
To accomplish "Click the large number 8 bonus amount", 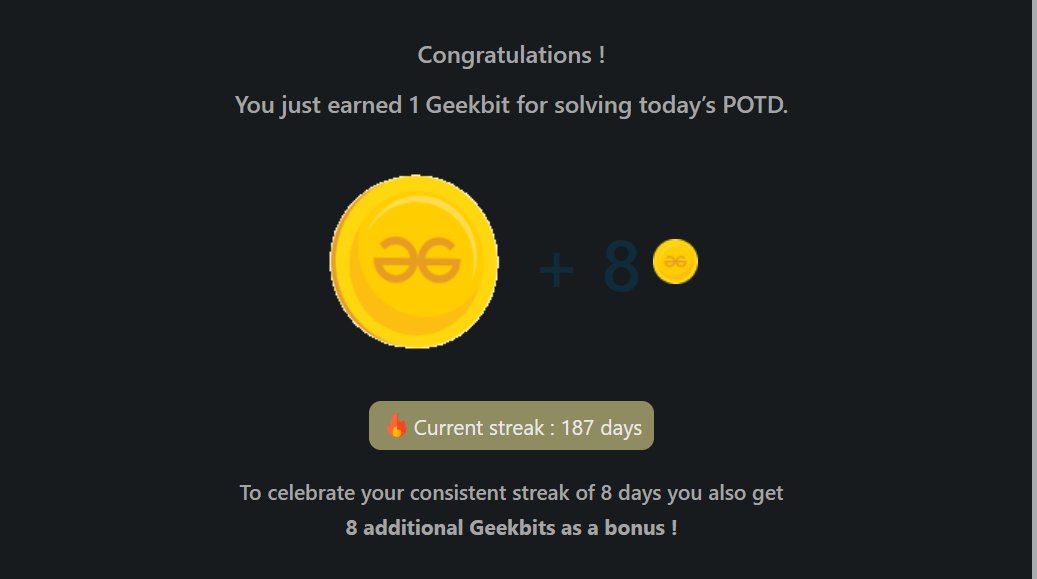I will tap(620, 267).
